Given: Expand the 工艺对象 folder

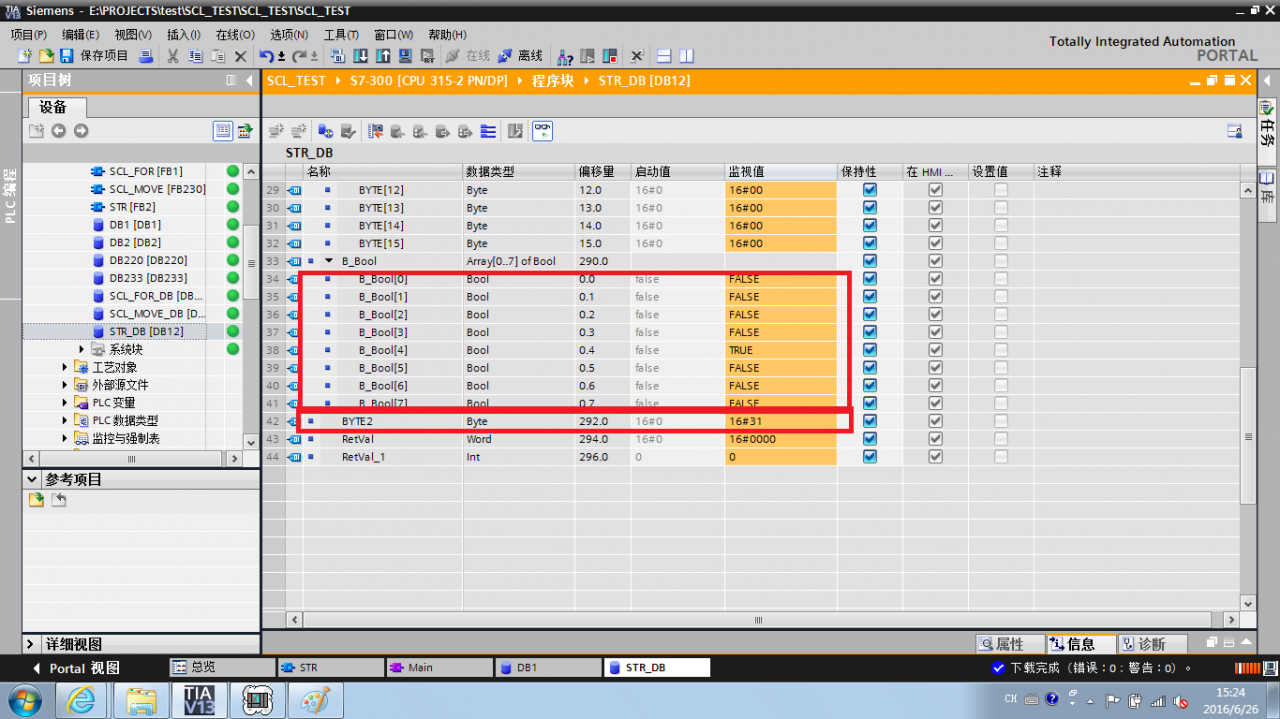Looking at the screenshot, I should 65,367.
